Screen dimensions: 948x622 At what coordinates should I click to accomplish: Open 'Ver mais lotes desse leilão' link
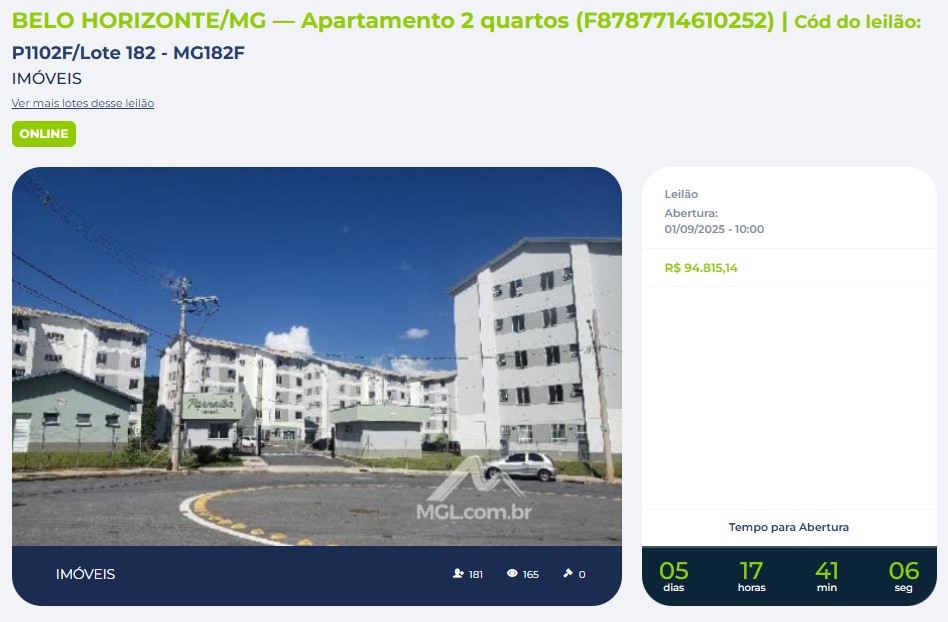[x=83, y=103]
